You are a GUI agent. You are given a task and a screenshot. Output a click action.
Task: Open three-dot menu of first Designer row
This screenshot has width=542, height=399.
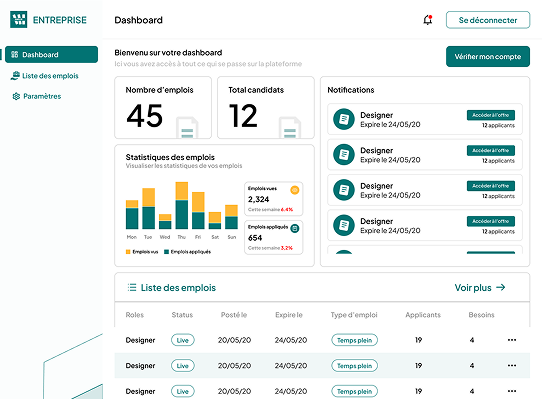[512, 340]
